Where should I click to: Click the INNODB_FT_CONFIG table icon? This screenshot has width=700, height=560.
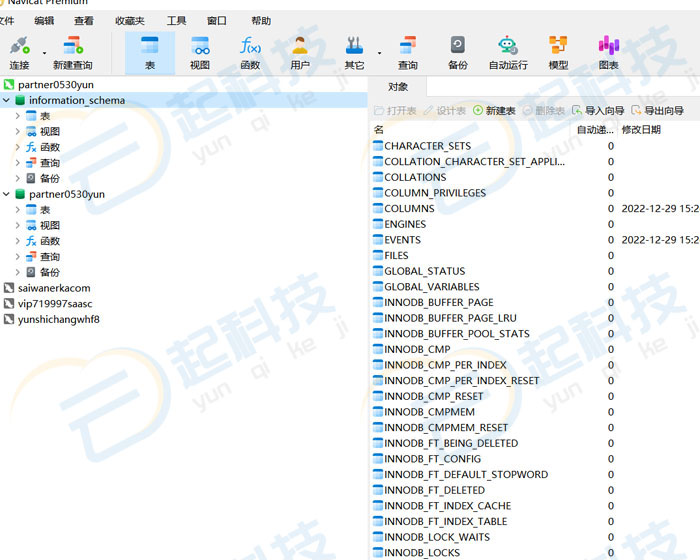point(378,459)
